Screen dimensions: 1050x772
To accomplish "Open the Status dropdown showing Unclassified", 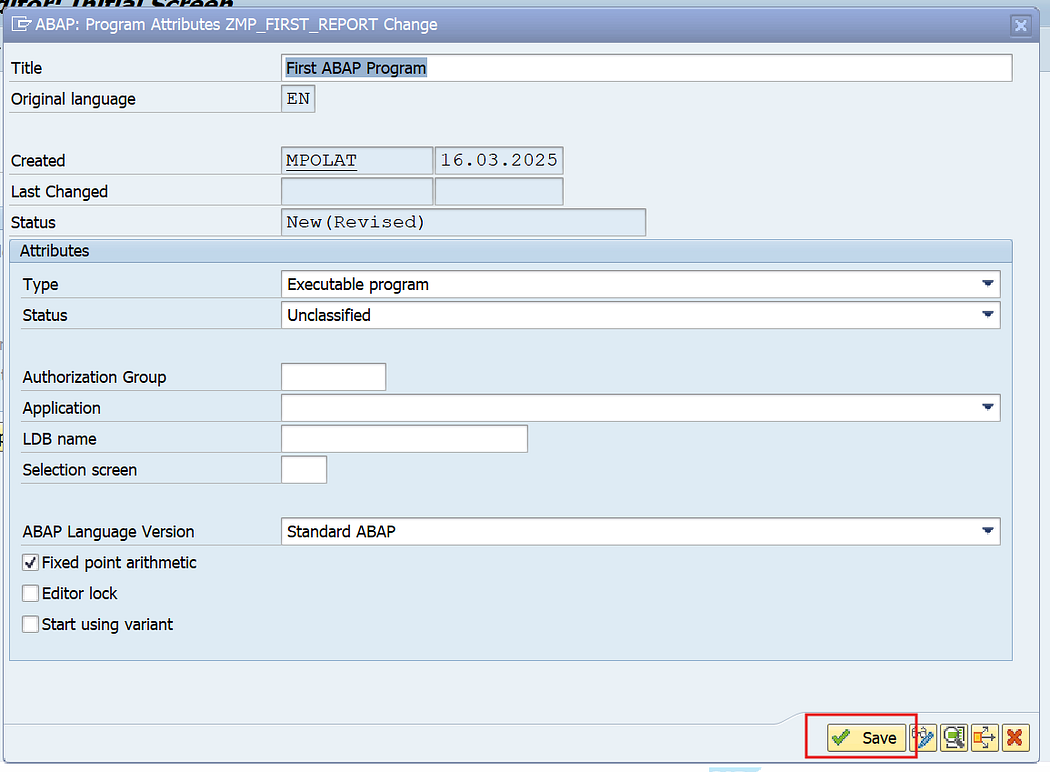I will point(989,315).
